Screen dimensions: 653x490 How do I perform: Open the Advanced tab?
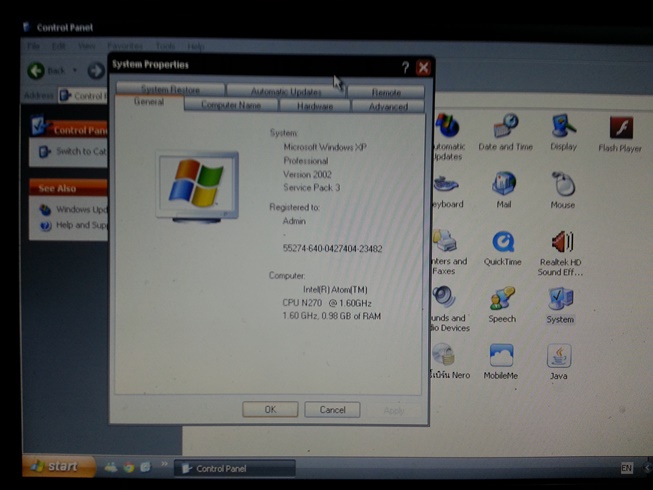(387, 106)
